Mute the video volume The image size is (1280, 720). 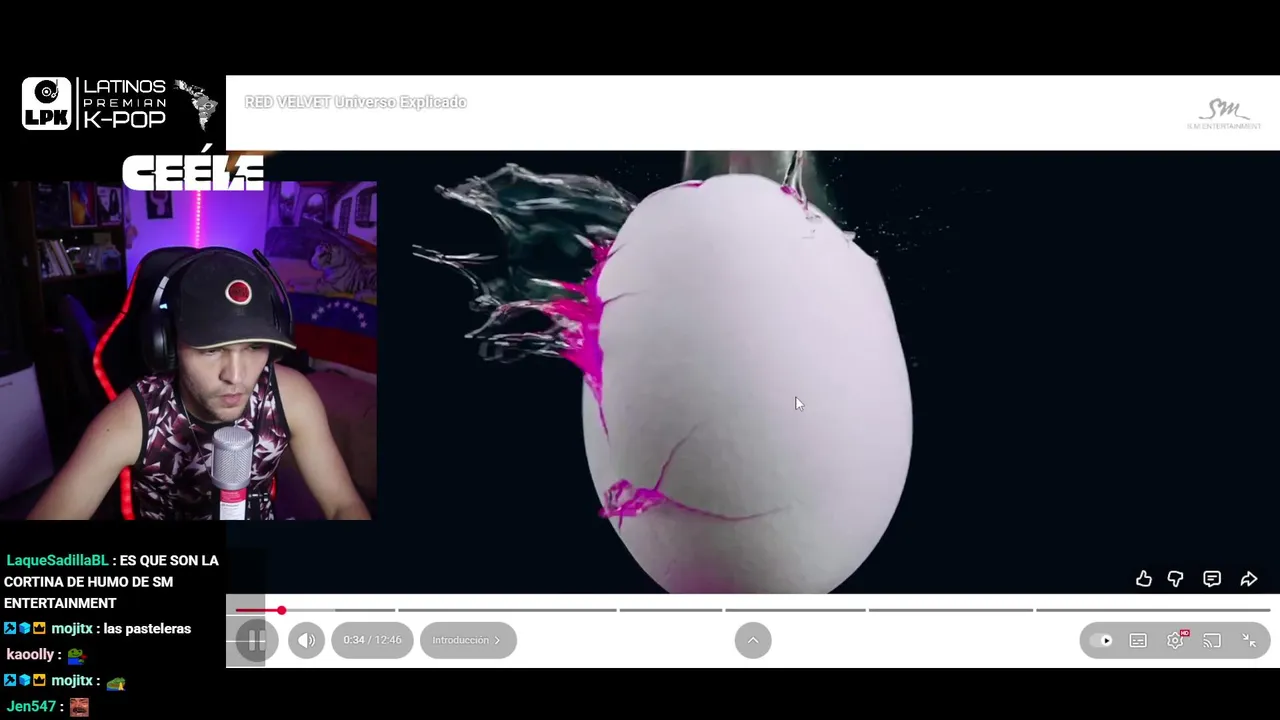coord(307,640)
